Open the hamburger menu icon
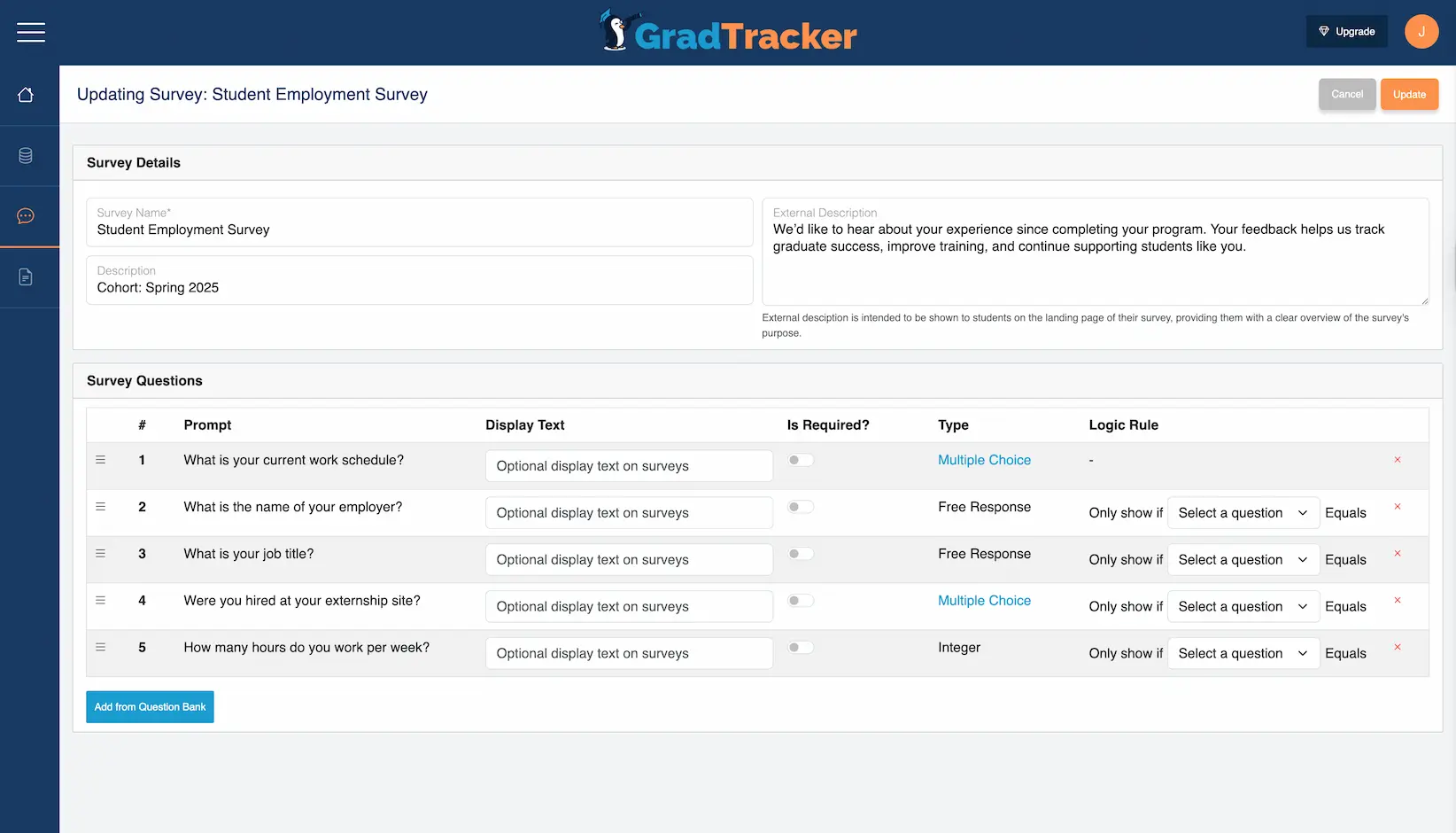 (x=30, y=33)
